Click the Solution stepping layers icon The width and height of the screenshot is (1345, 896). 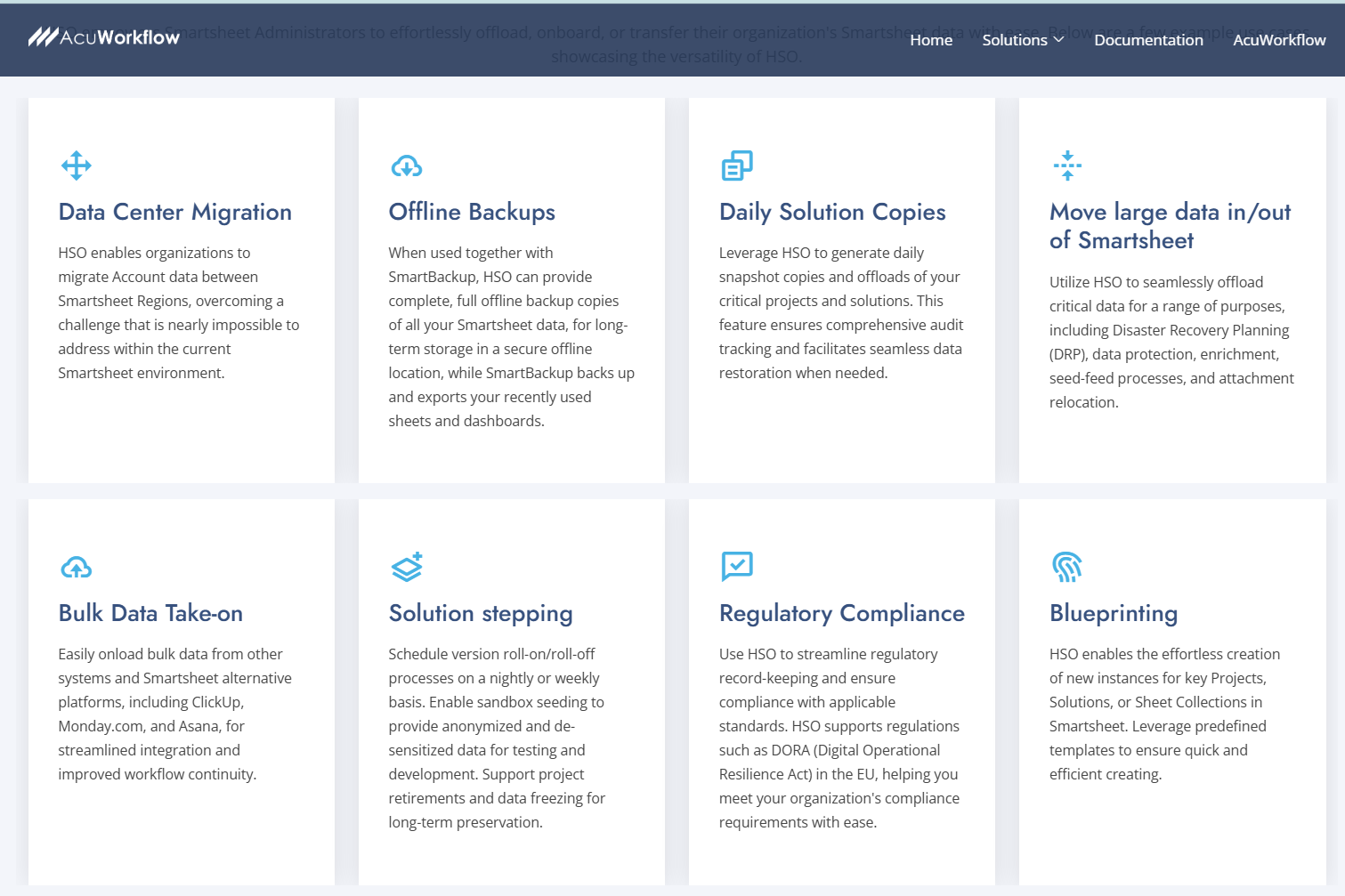(x=407, y=567)
